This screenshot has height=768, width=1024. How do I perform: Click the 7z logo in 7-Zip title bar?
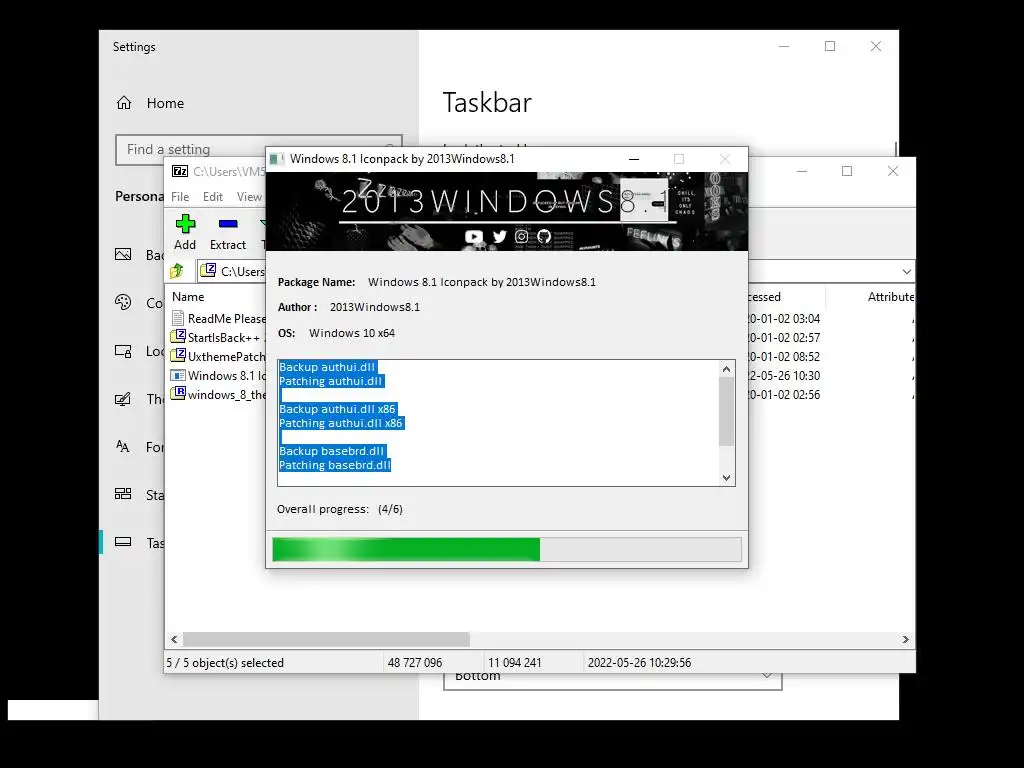[180, 171]
